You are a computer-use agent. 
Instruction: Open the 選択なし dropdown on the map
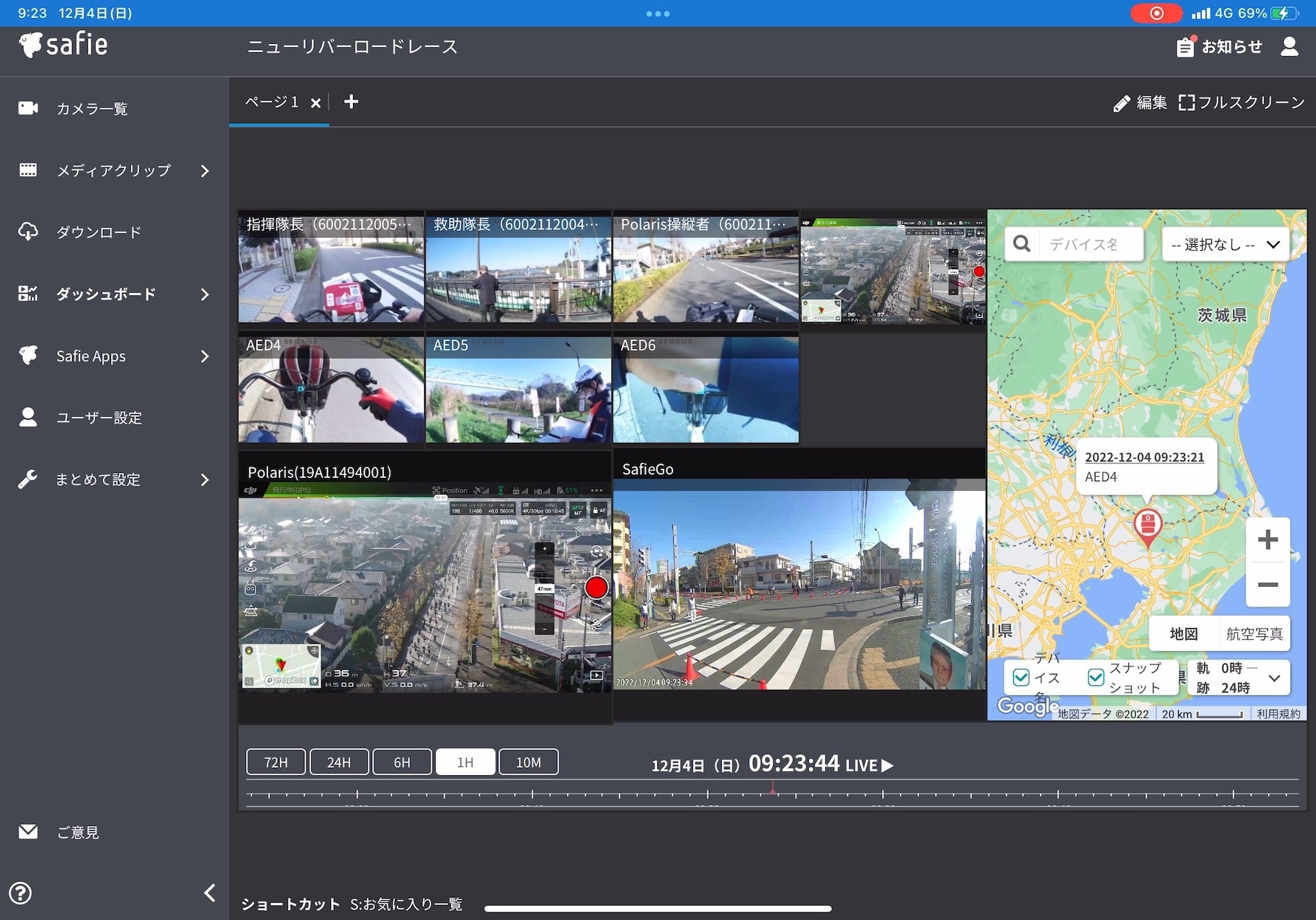[1225, 245]
